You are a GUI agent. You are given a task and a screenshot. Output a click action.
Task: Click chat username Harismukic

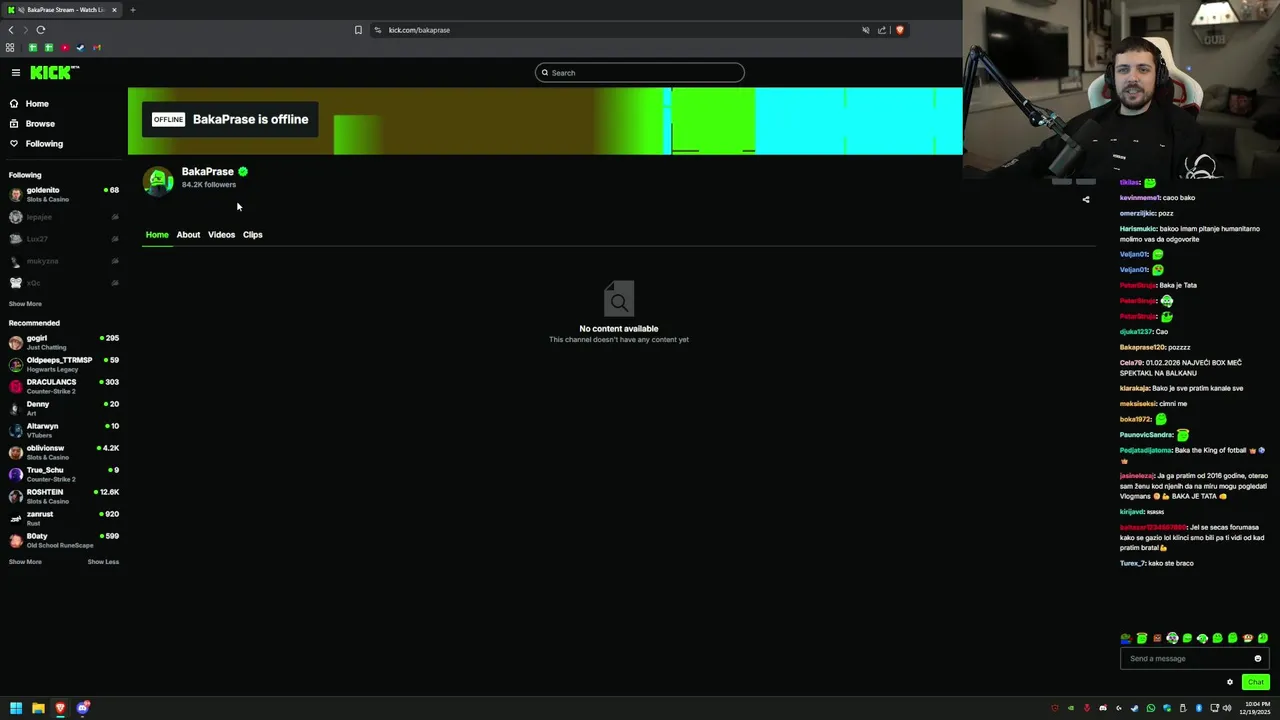click(1138, 229)
